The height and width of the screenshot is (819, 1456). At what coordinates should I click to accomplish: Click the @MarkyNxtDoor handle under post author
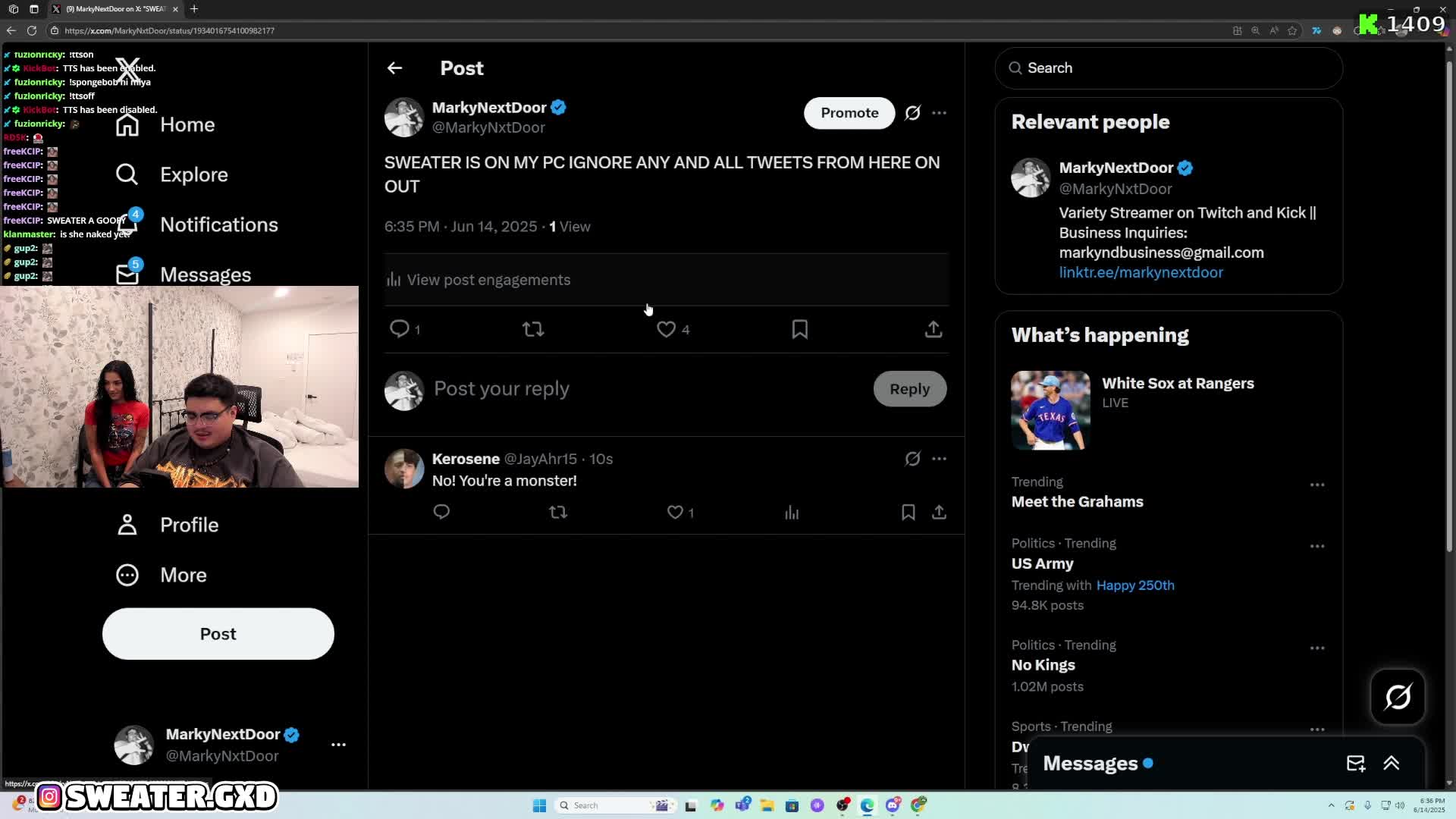[x=488, y=128]
